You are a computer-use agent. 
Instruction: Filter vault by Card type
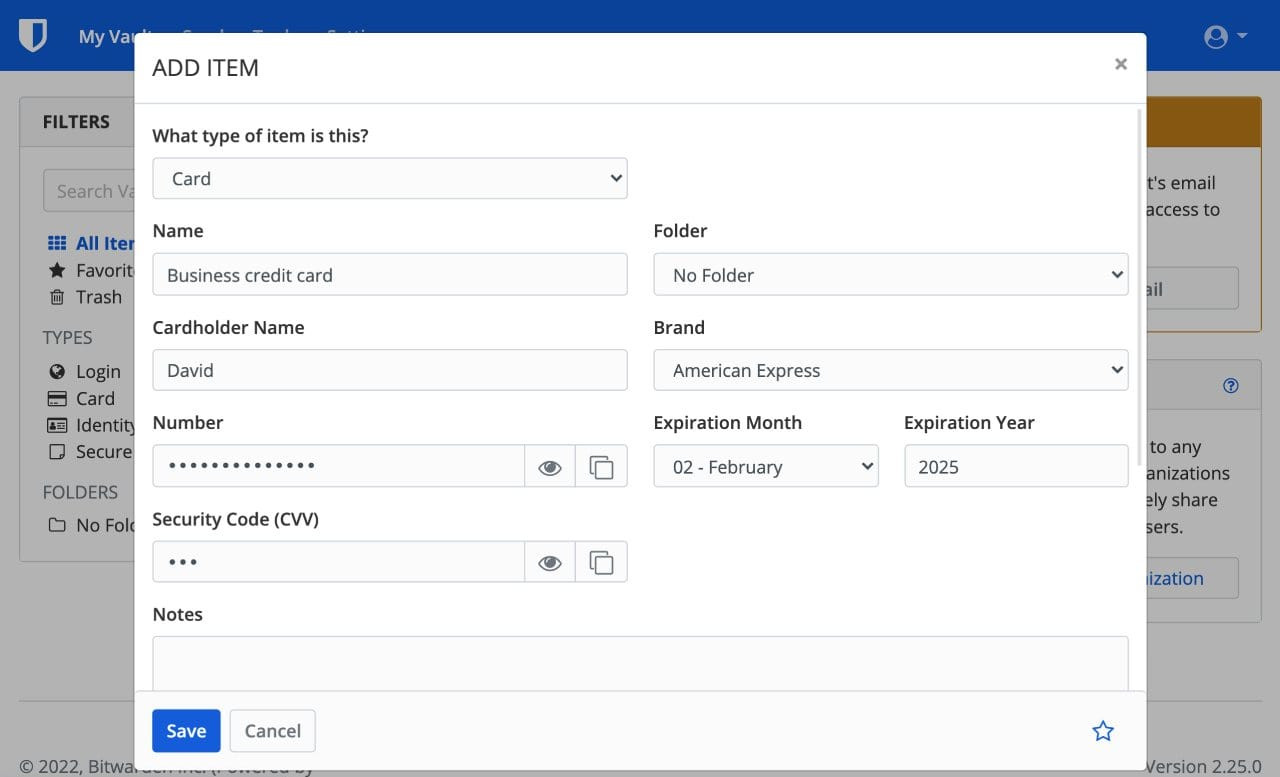point(82,398)
